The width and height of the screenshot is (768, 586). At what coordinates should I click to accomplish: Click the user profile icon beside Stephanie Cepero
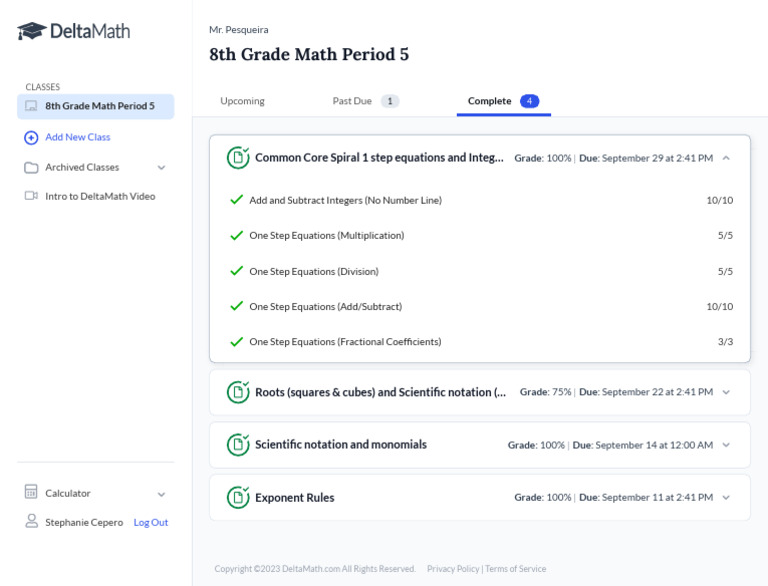tap(31, 522)
